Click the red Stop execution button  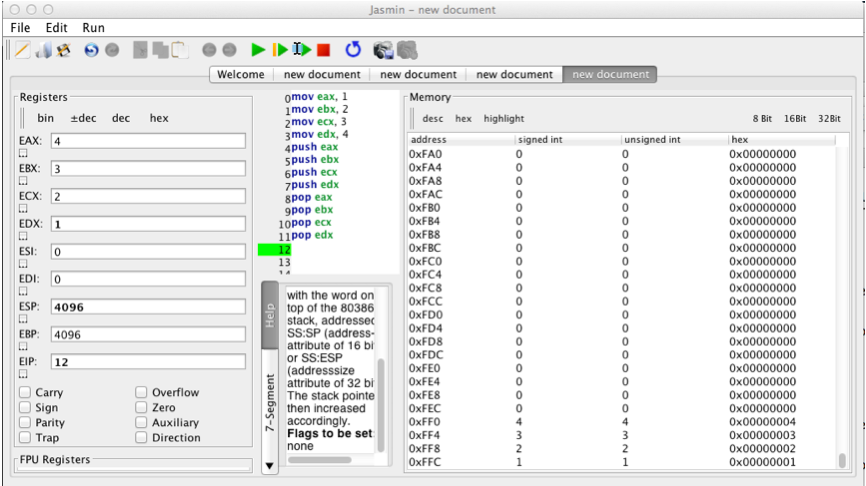[x=323, y=49]
